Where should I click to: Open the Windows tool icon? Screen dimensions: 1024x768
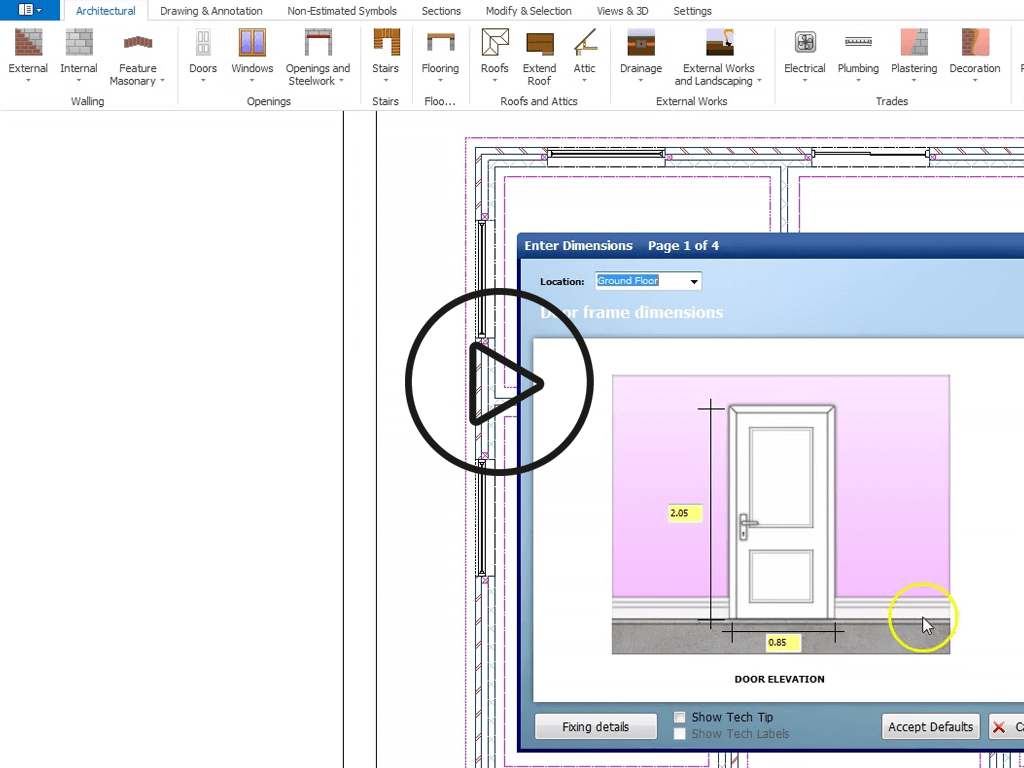(x=252, y=43)
